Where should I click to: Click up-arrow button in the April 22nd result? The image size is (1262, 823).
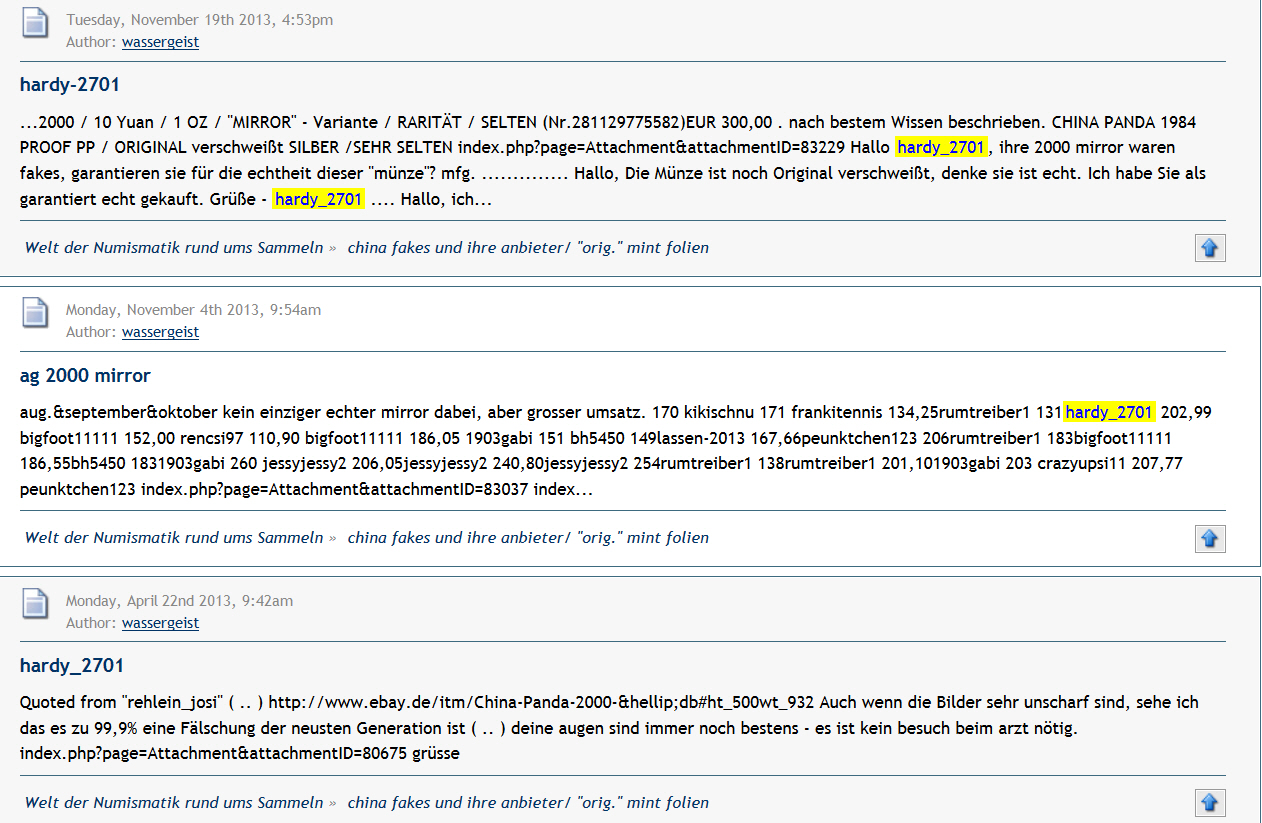(x=1209, y=803)
